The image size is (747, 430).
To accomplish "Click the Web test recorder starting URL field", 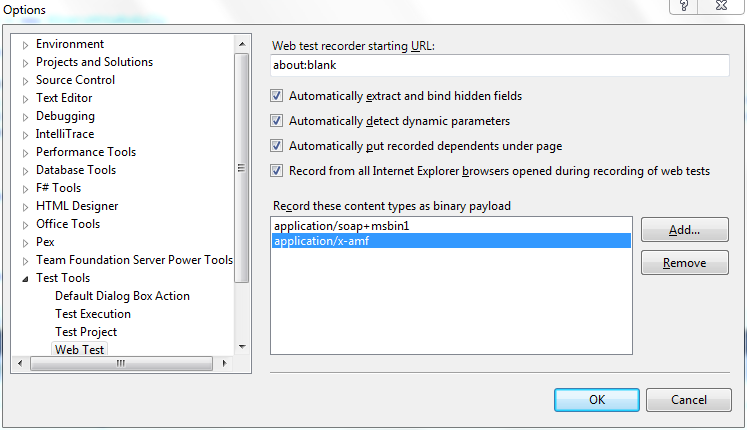I will tap(500, 65).
